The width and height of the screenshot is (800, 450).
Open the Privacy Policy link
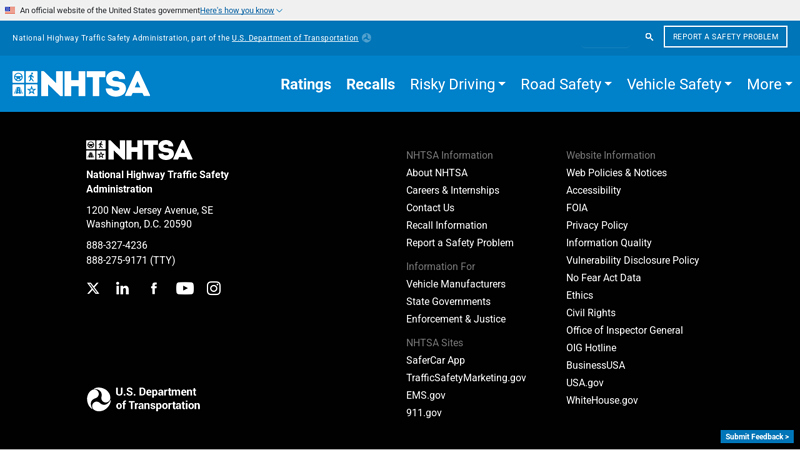tap(596, 225)
